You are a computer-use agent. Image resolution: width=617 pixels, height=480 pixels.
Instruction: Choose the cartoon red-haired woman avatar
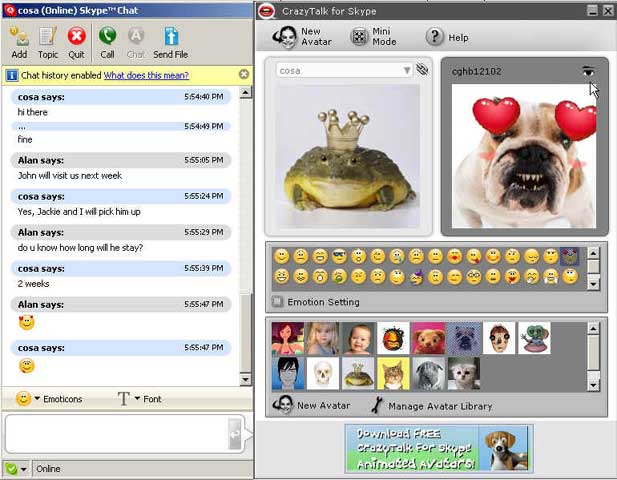(x=288, y=338)
